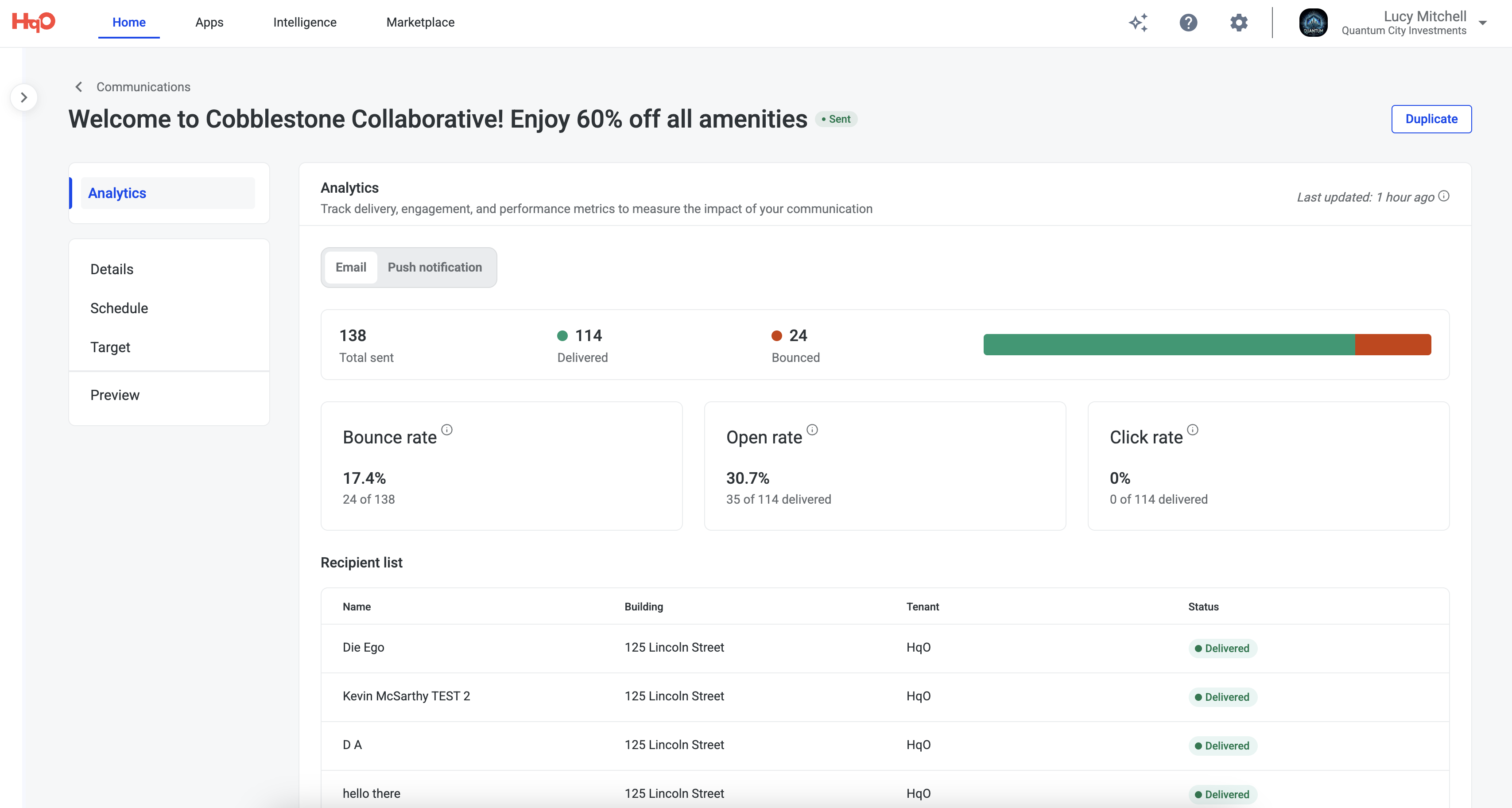
Task: Open the settings gear icon
Action: pyautogui.click(x=1238, y=23)
